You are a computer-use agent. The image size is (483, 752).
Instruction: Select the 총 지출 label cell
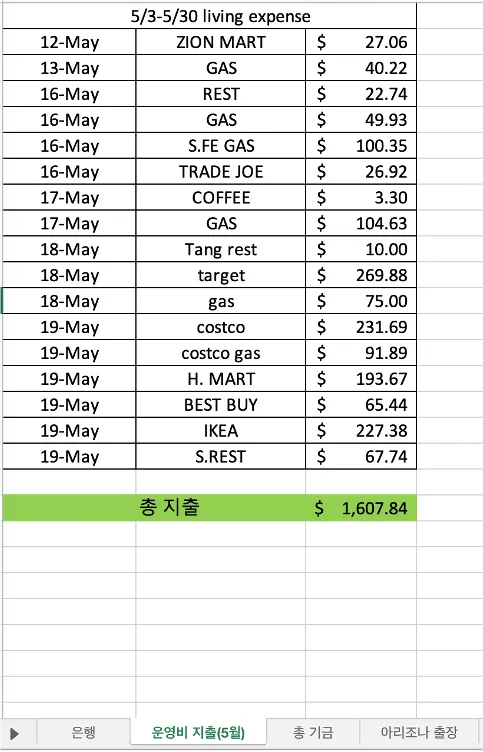coord(169,507)
